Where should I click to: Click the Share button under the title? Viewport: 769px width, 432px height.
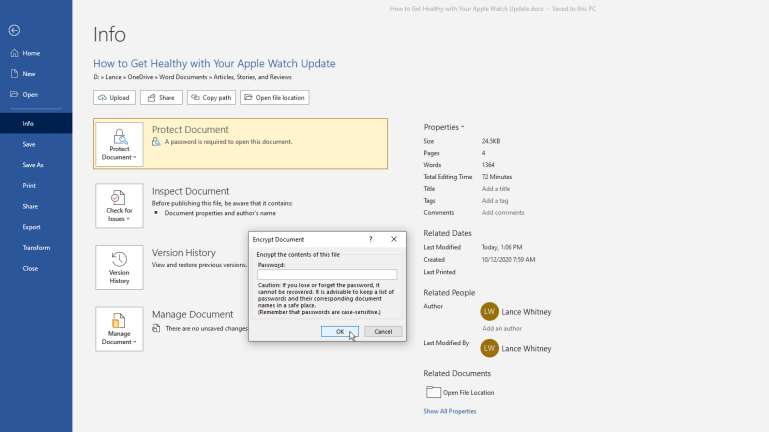(x=161, y=98)
